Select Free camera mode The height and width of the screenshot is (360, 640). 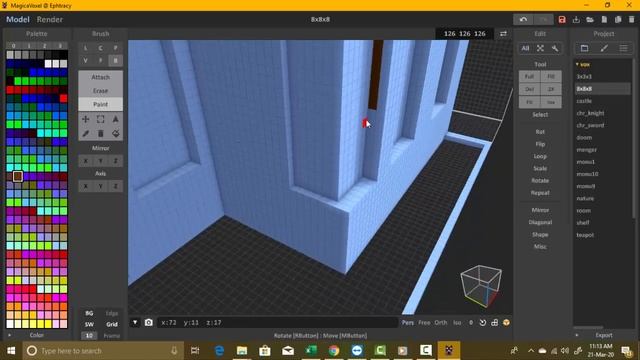pos(424,322)
